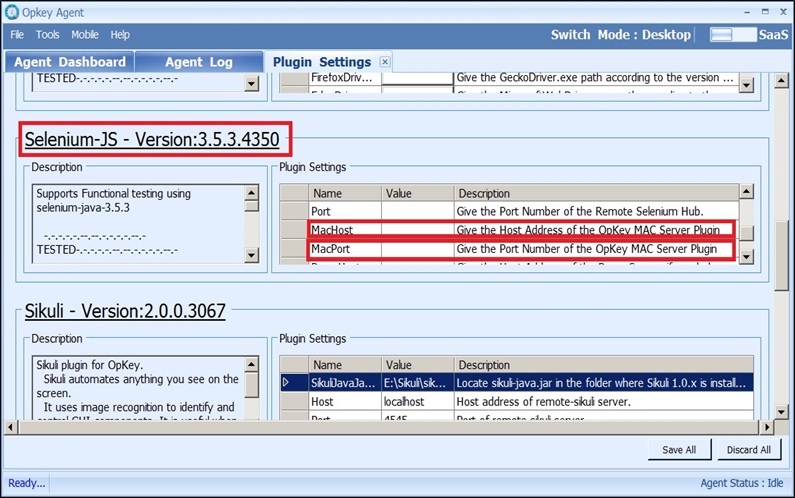Open the Help menu

(120, 34)
